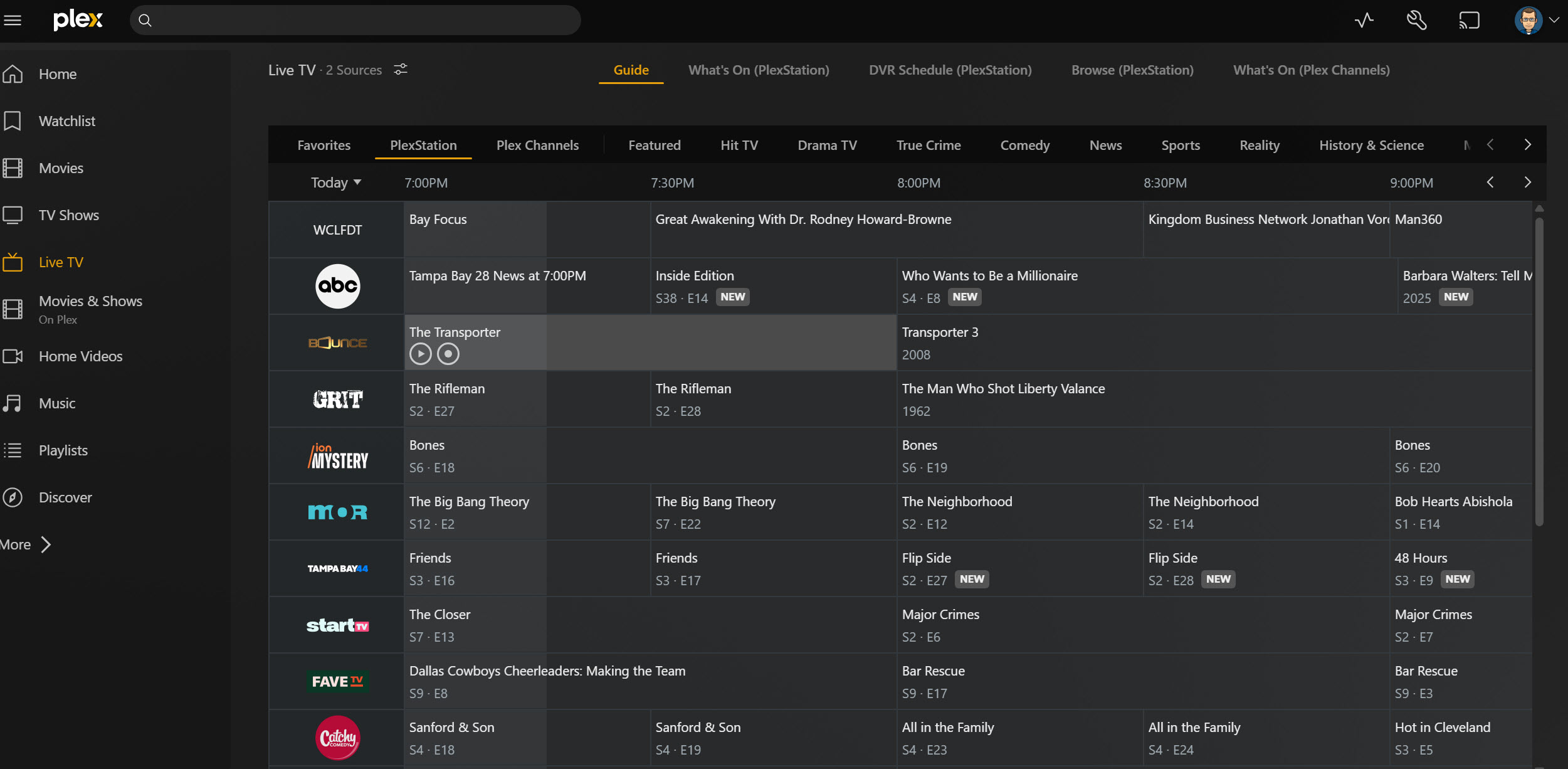The width and height of the screenshot is (1568, 769).
Task: Record The Transporter program
Action: [x=448, y=354]
